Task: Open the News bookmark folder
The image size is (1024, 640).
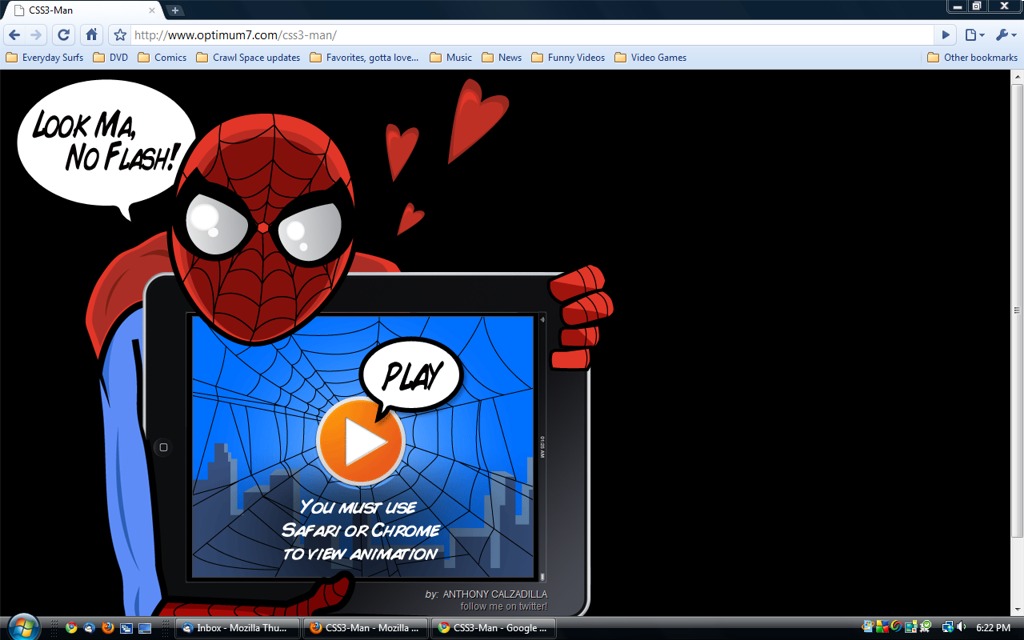Action: point(502,57)
